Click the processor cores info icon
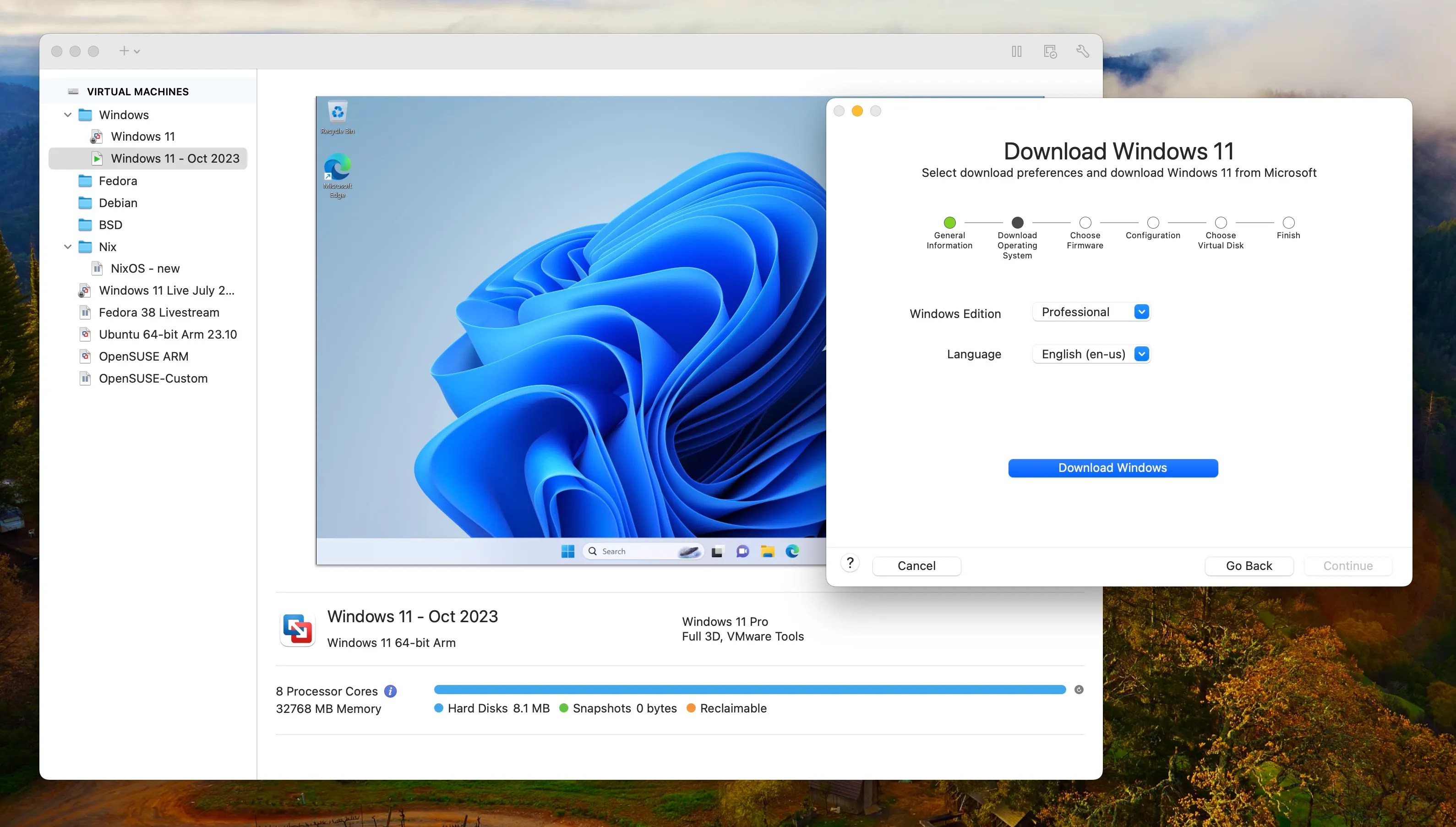Screen dimensions: 1456x827 [x=390, y=691]
